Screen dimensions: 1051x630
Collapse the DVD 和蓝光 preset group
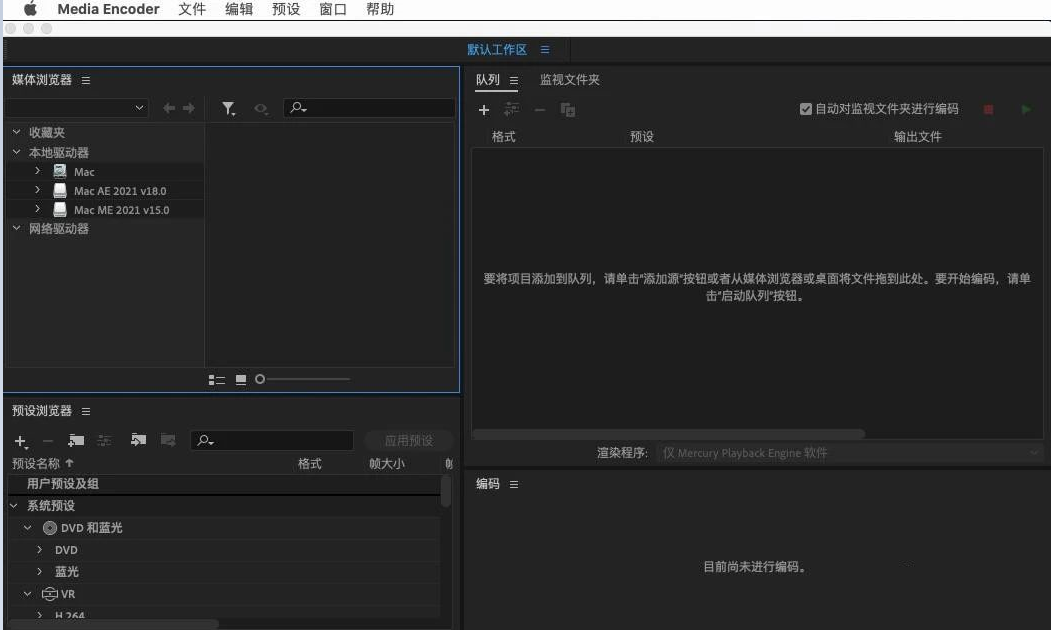28,527
